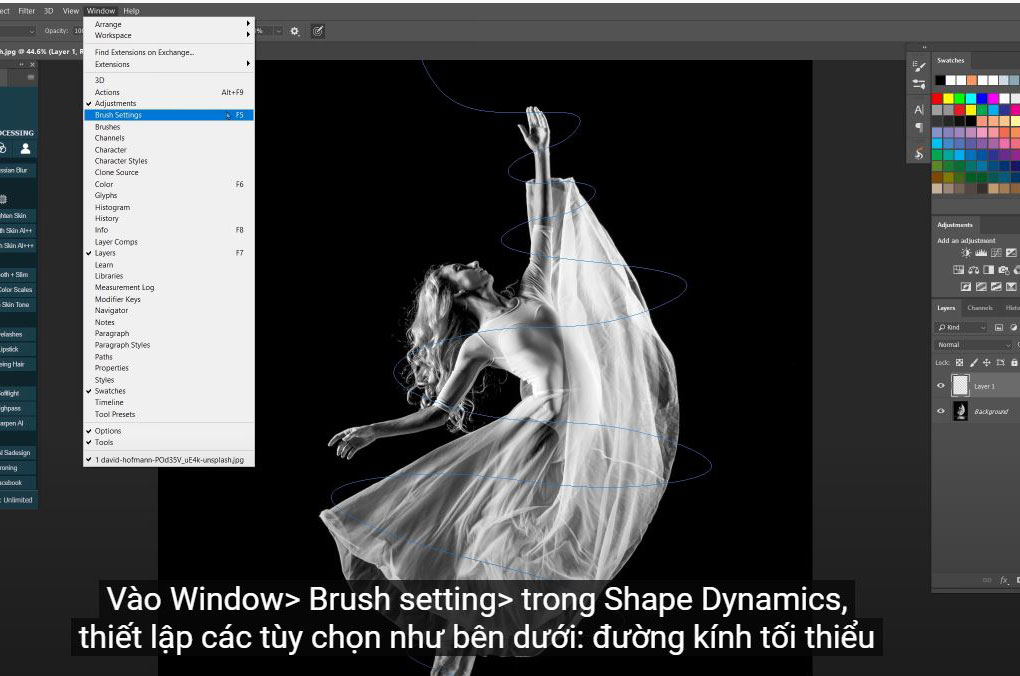Viewport: 1020px width, 676px height.
Task: Open the Help menu in menu bar
Action: click(131, 11)
